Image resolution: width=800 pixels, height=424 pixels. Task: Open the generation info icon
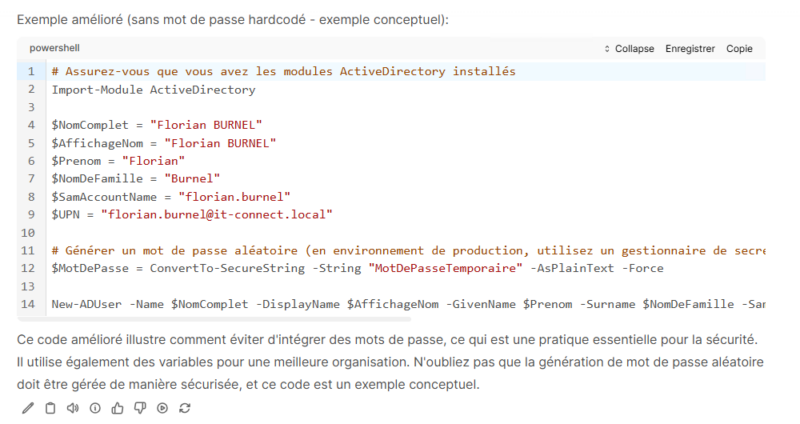(x=95, y=408)
